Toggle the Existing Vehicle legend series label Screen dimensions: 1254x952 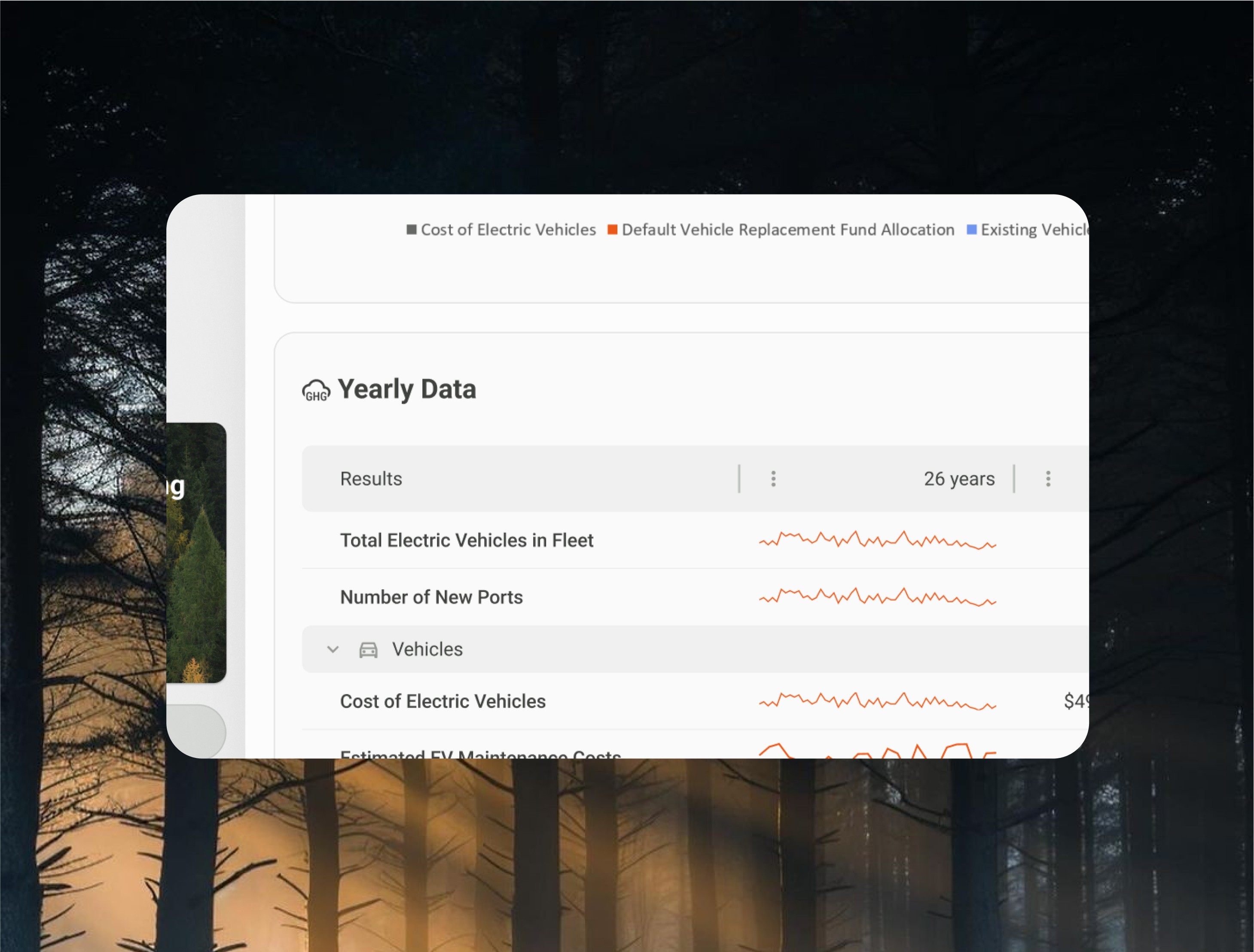coord(1034,229)
